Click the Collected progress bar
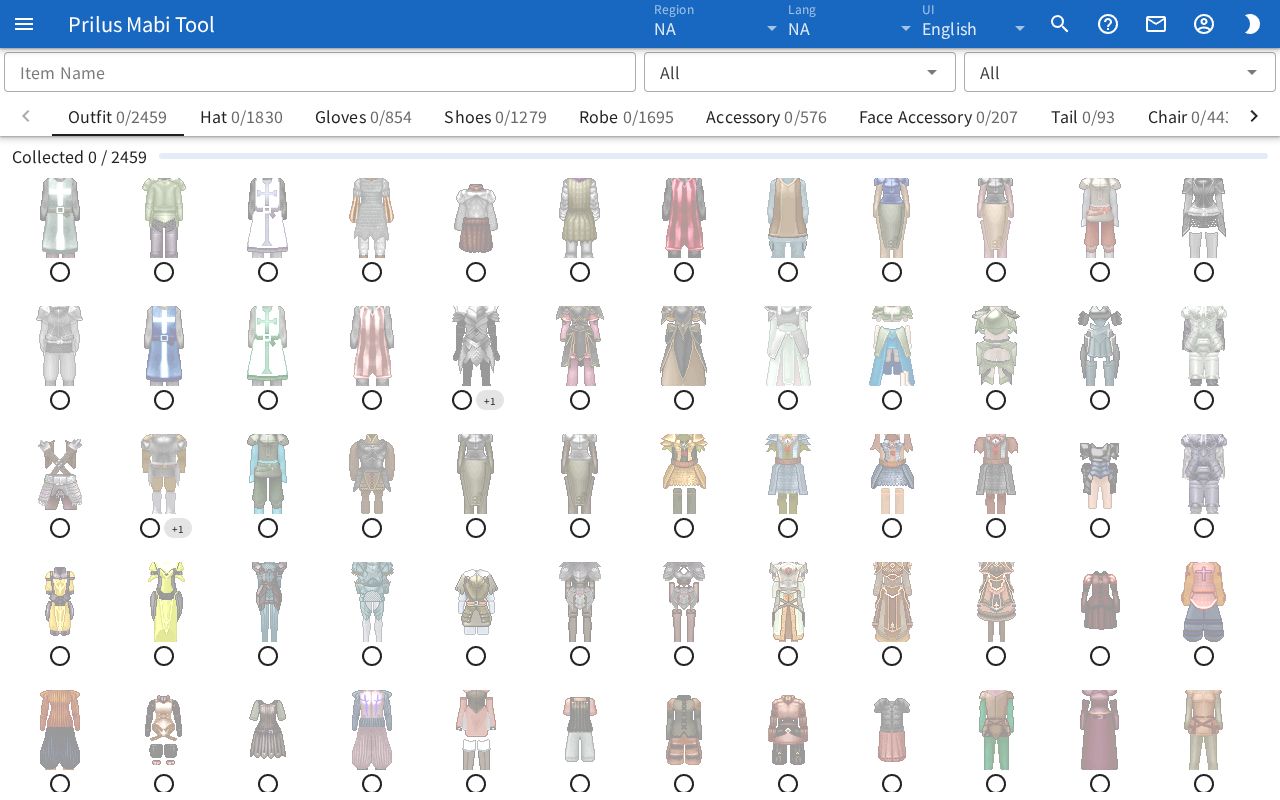The image size is (1280, 800). pos(713,157)
